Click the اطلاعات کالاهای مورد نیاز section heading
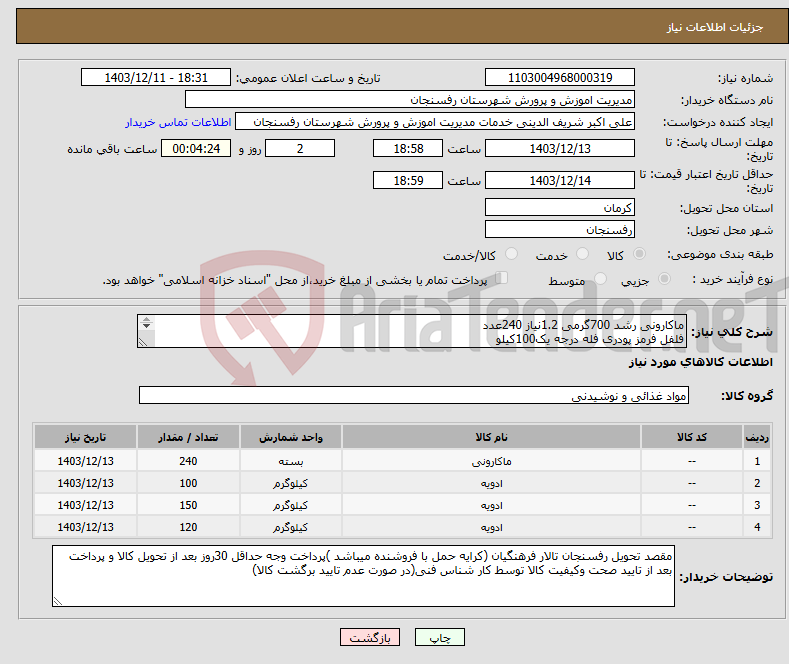The height and width of the screenshot is (664, 789). pyautogui.click(x=700, y=362)
